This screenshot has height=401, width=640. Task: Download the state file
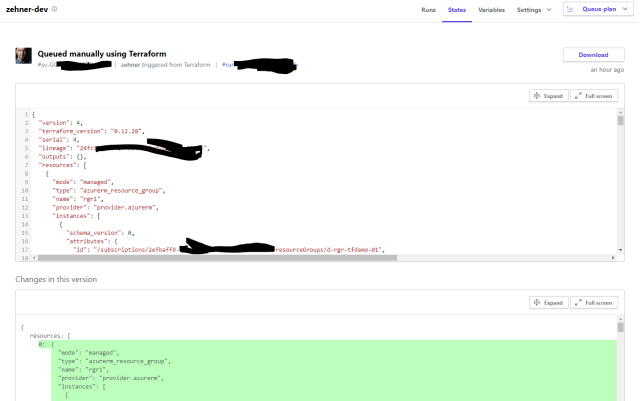(593, 55)
